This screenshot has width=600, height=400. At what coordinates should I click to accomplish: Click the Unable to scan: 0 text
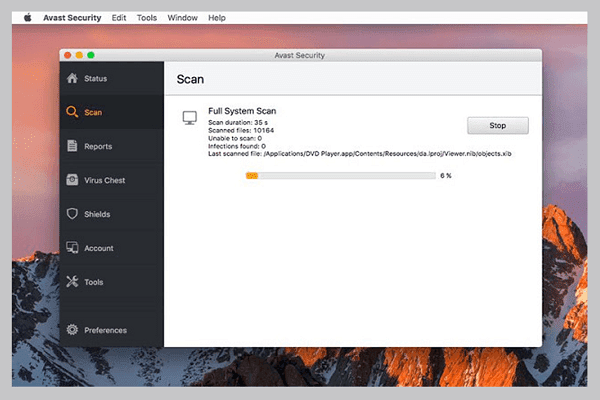pyautogui.click(x=235, y=138)
